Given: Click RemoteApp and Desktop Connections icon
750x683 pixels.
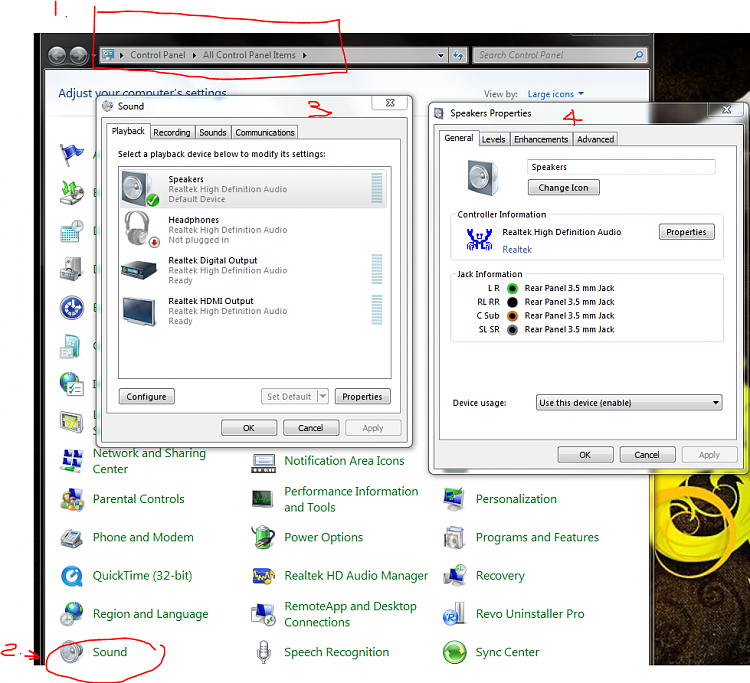Looking at the screenshot, I should (x=264, y=615).
